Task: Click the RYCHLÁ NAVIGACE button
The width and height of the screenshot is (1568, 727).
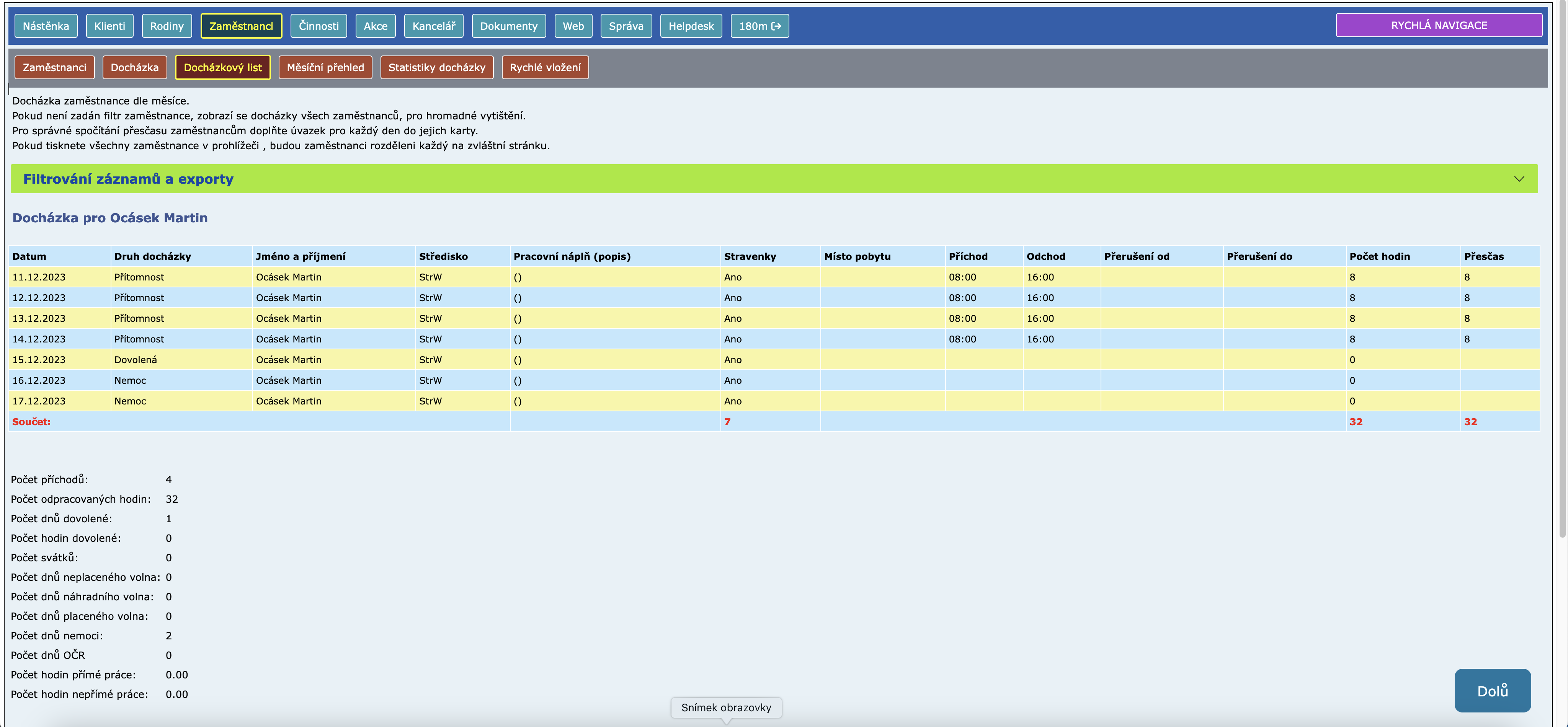Action: (x=1438, y=26)
